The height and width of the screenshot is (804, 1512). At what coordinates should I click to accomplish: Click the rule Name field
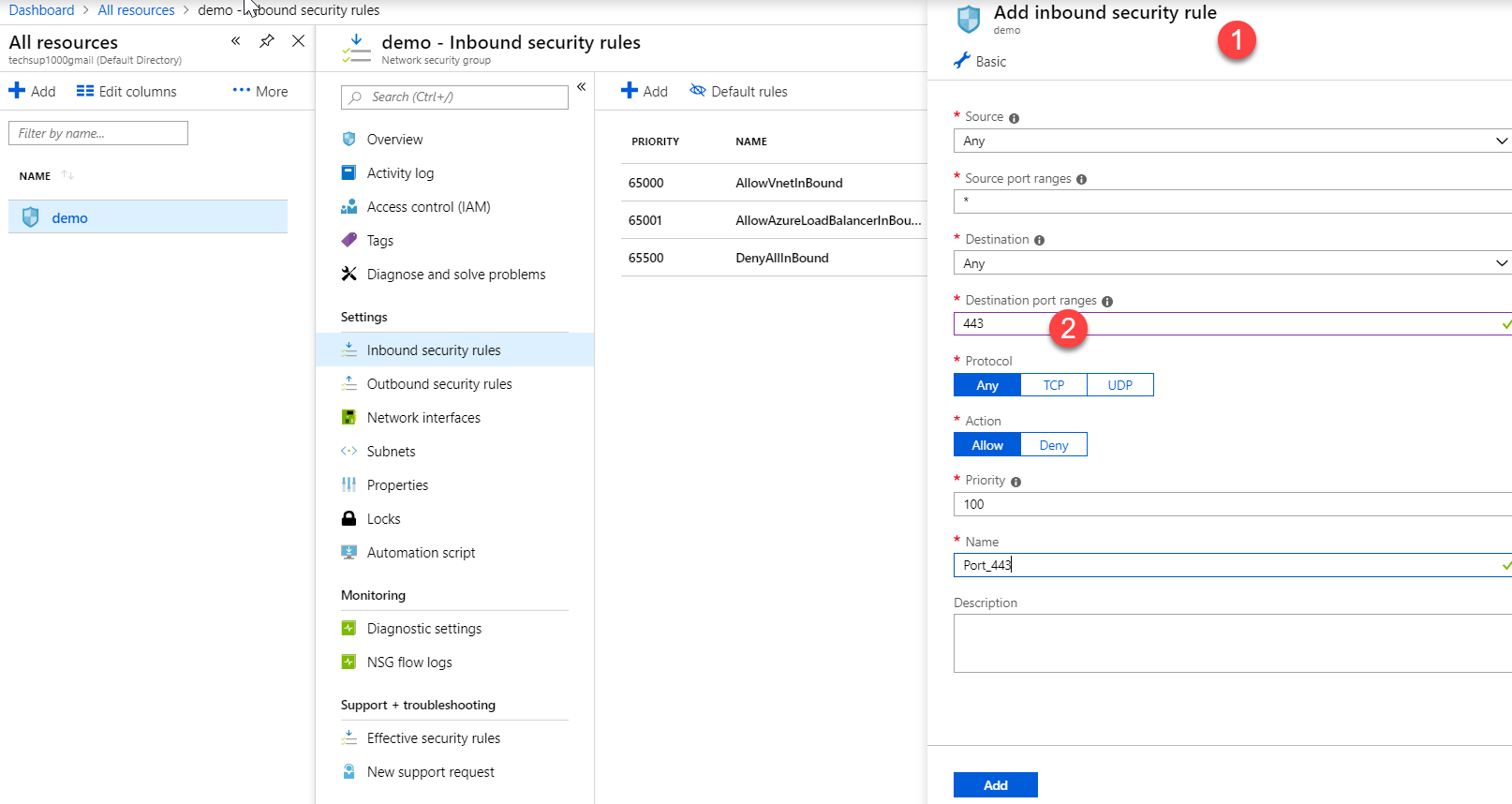[1233, 565]
